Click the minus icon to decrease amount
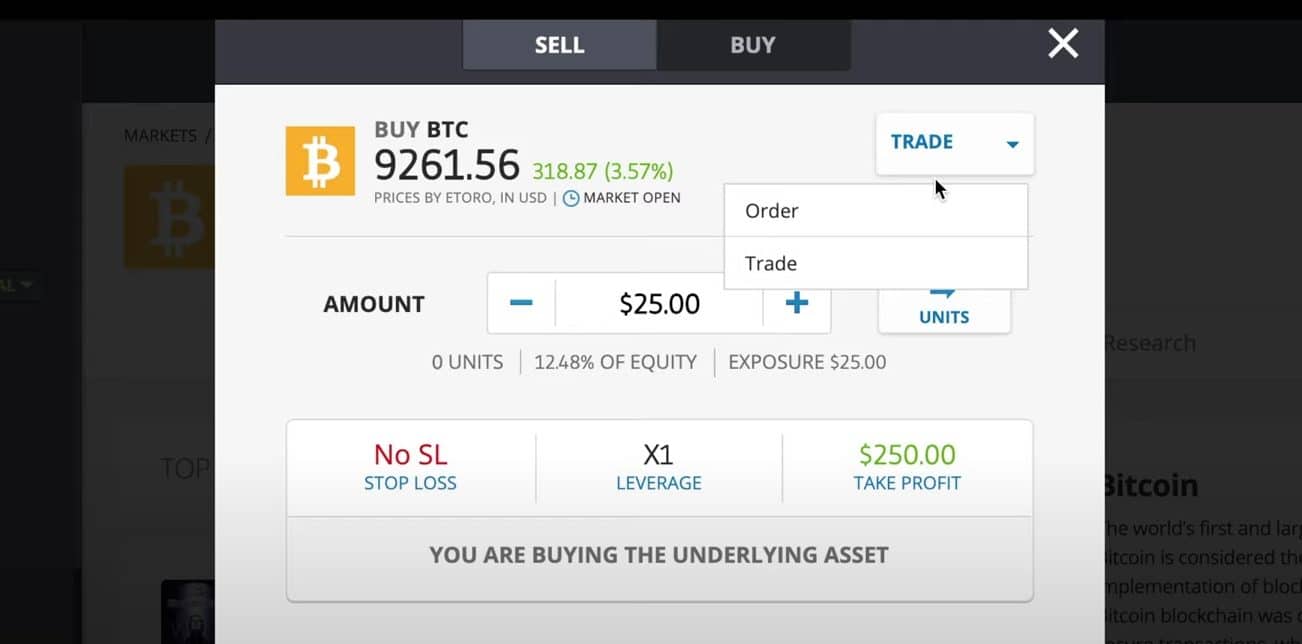The width and height of the screenshot is (1302, 644). 521,303
